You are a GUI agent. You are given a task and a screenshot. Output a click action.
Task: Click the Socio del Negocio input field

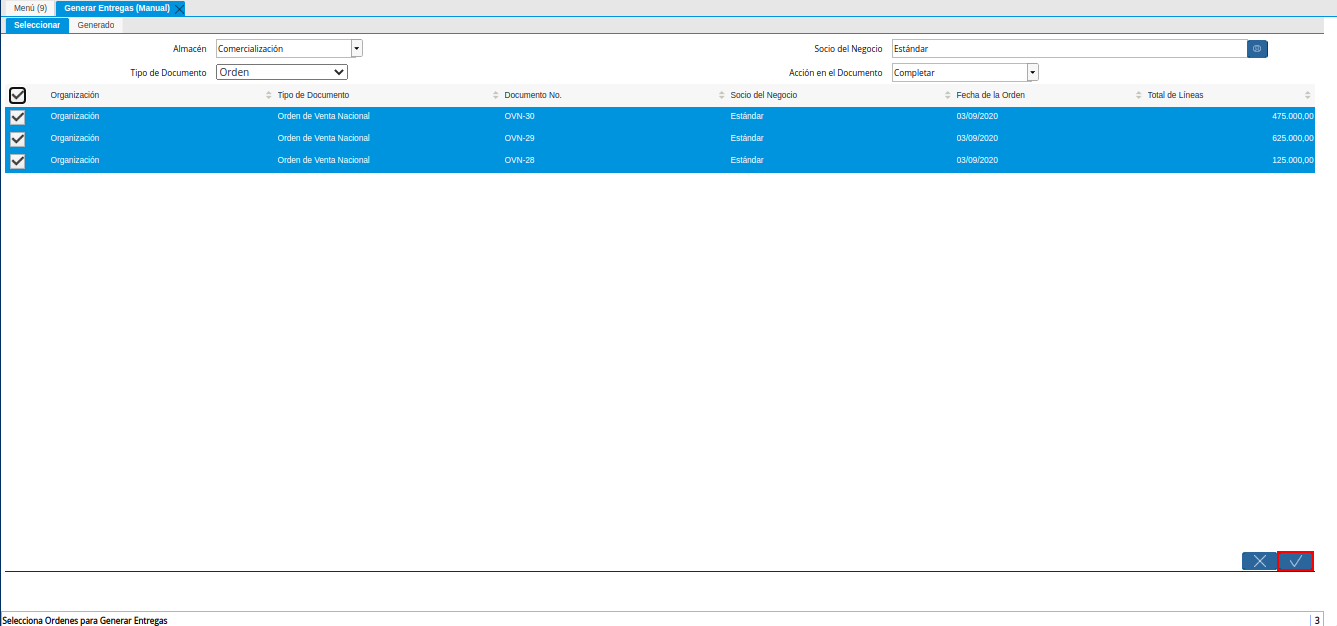pyautogui.click(x=1068, y=48)
